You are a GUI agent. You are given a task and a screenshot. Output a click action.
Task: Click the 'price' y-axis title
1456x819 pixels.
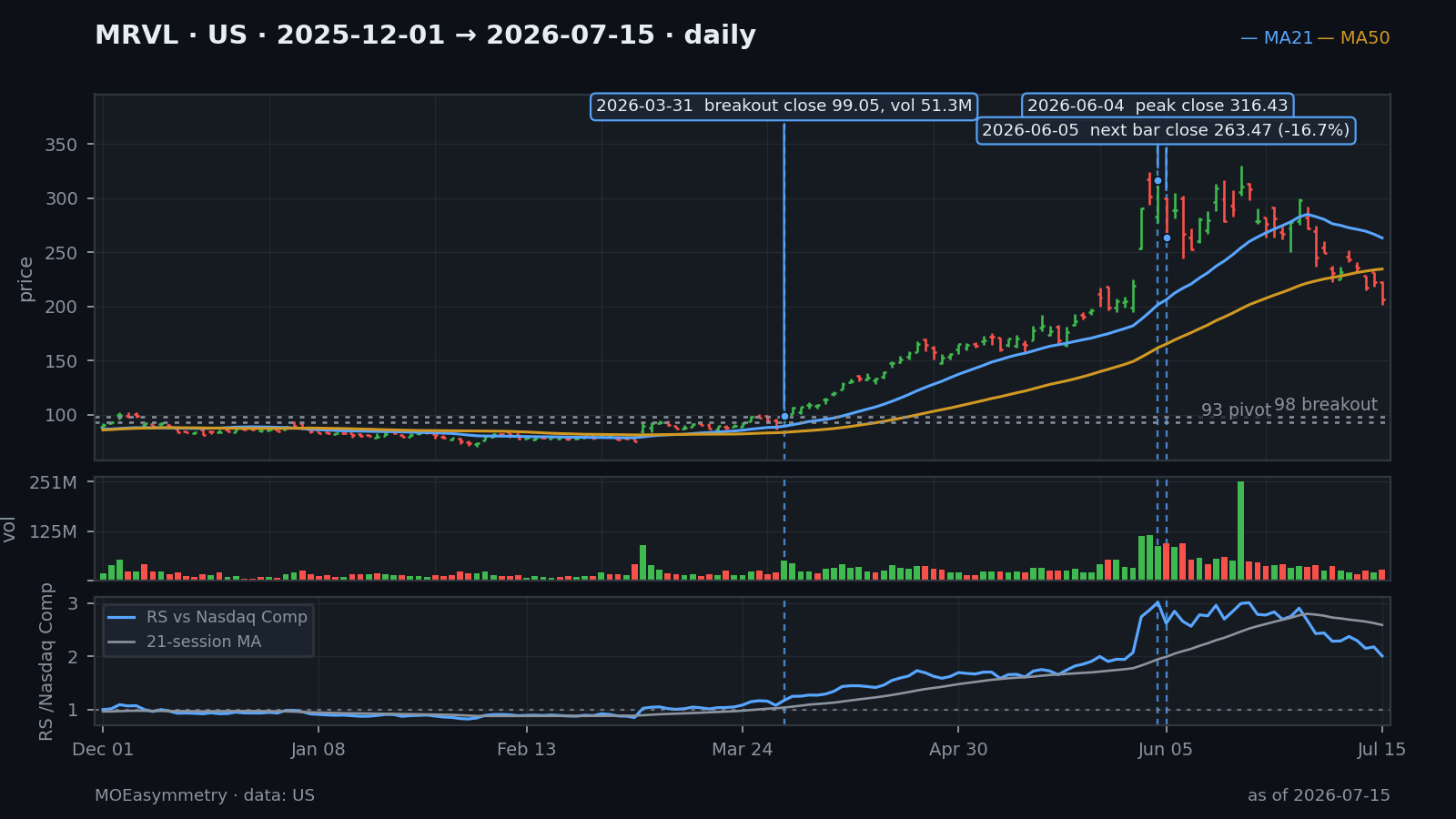(25, 278)
